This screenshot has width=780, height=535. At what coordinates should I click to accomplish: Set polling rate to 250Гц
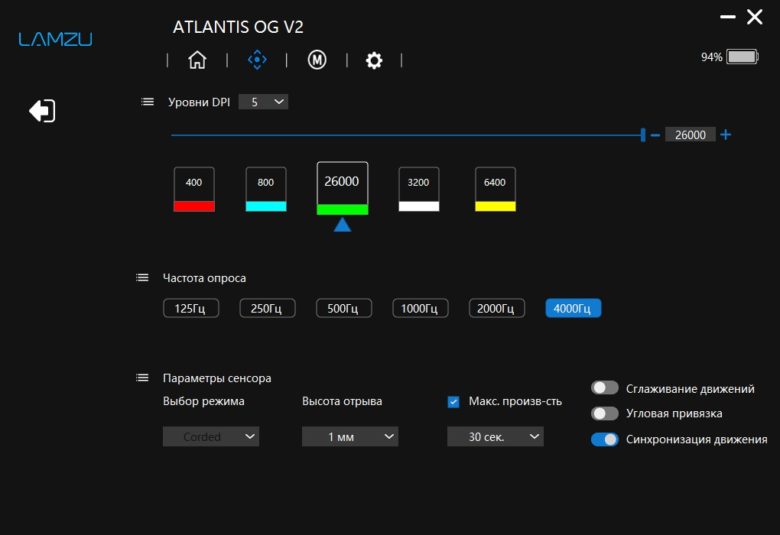click(267, 309)
